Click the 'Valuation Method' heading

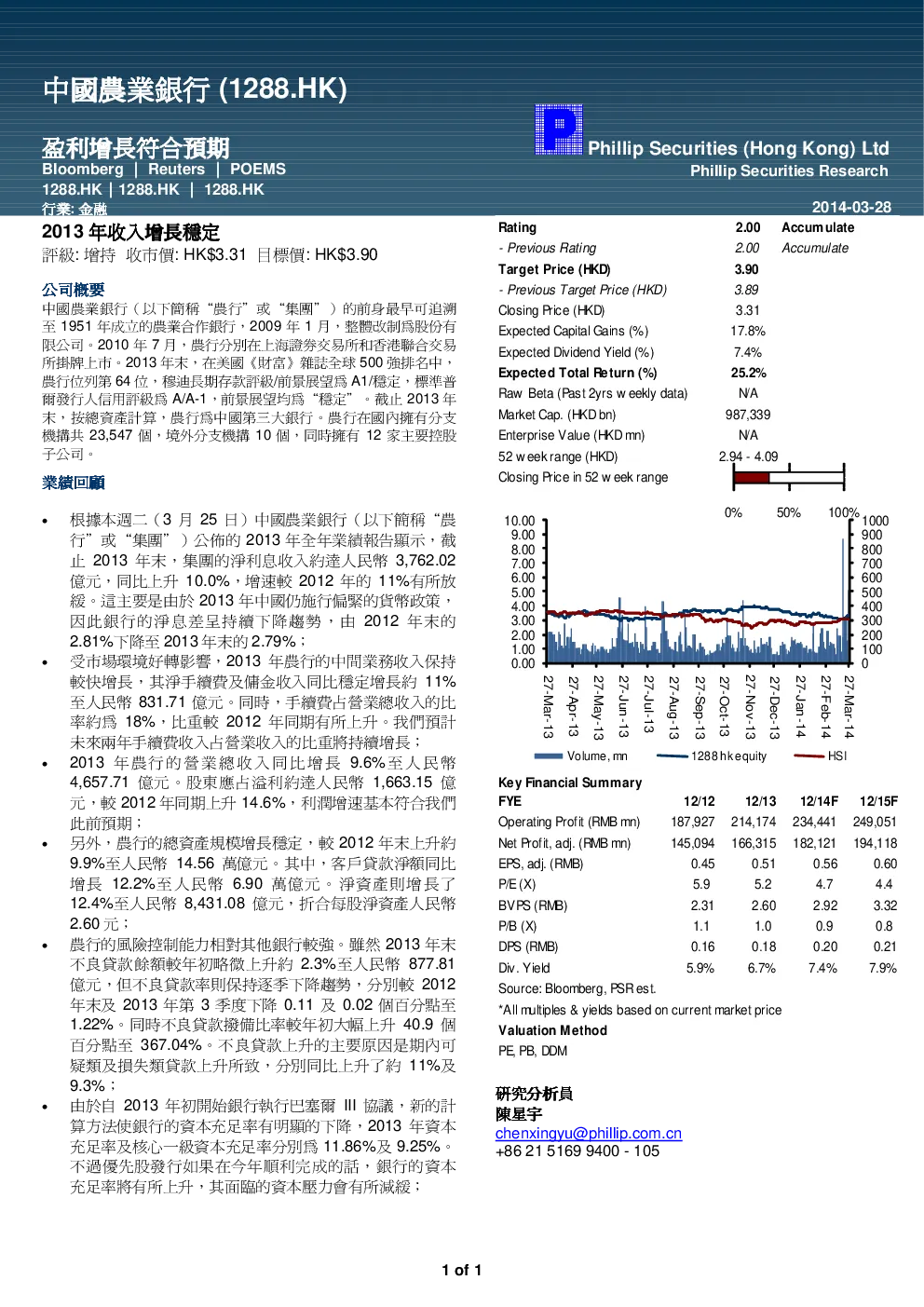coord(552,1030)
